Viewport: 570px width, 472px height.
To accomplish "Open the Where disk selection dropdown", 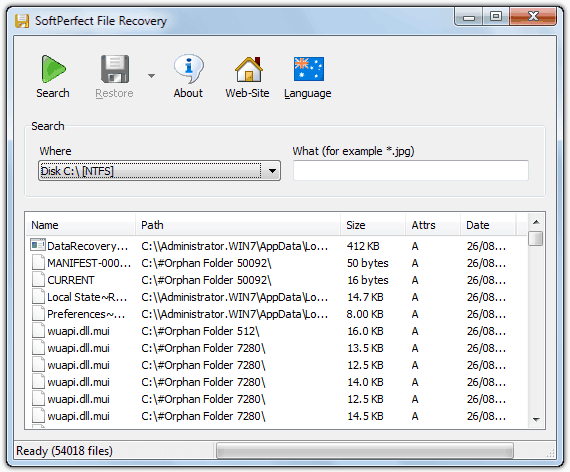I will pos(272,171).
